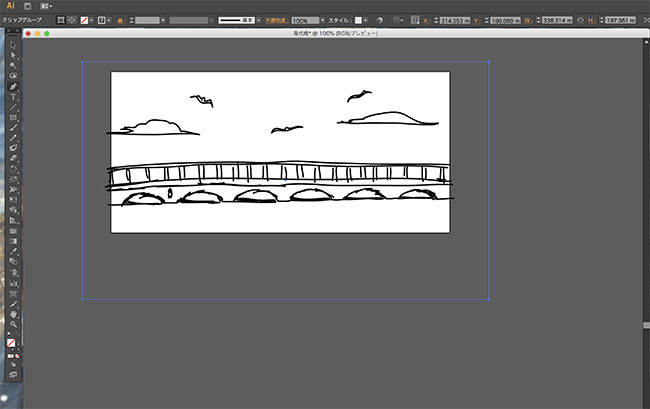Select the Symbol Sprayer tool
This screenshot has height=409, width=650.
[13, 273]
